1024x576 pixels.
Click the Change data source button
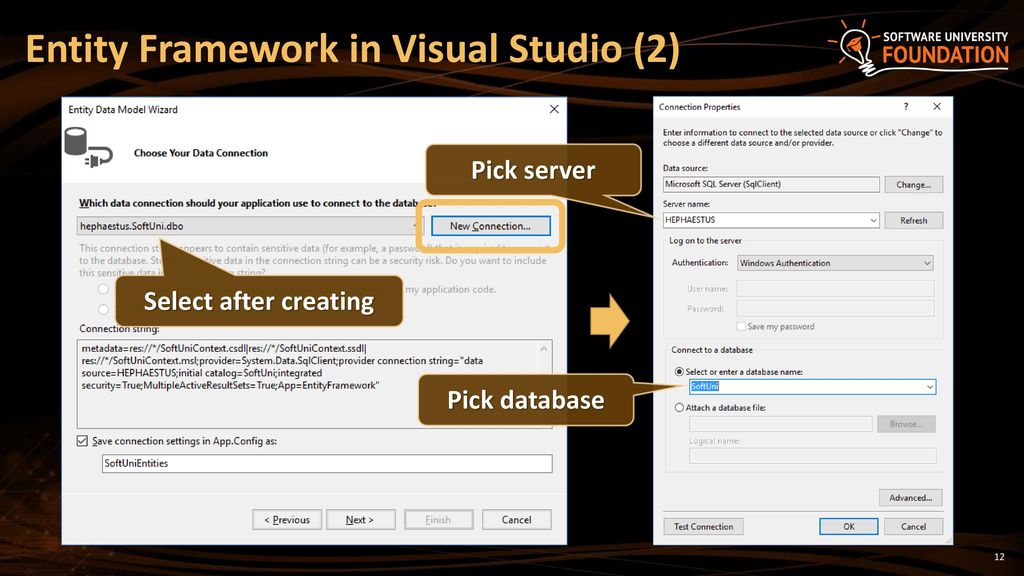click(914, 185)
